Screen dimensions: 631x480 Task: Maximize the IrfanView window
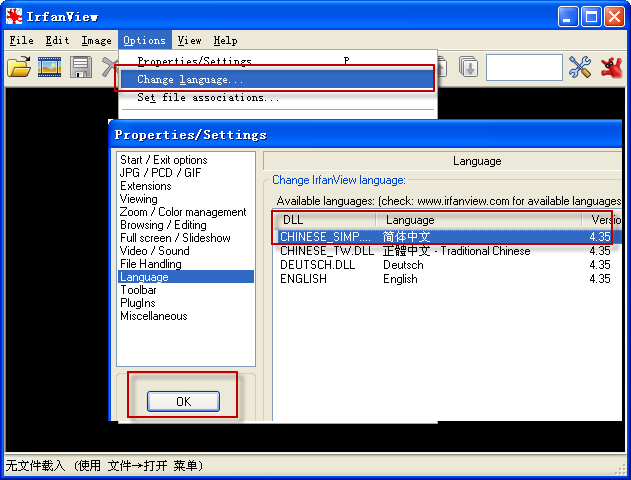coord(591,17)
